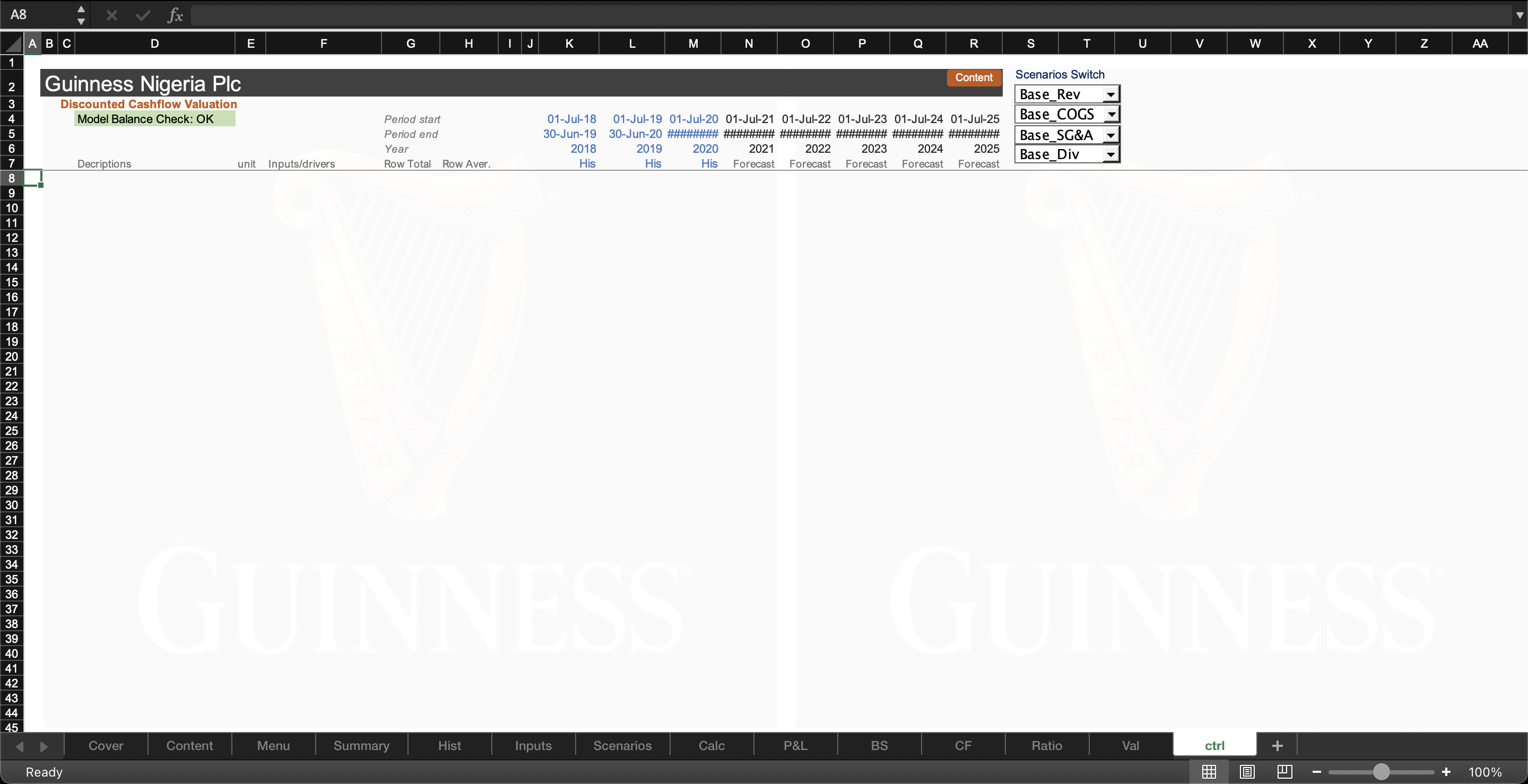Image resolution: width=1528 pixels, height=784 pixels.
Task: Open the Ratio sheet tab
Action: [x=1047, y=745]
